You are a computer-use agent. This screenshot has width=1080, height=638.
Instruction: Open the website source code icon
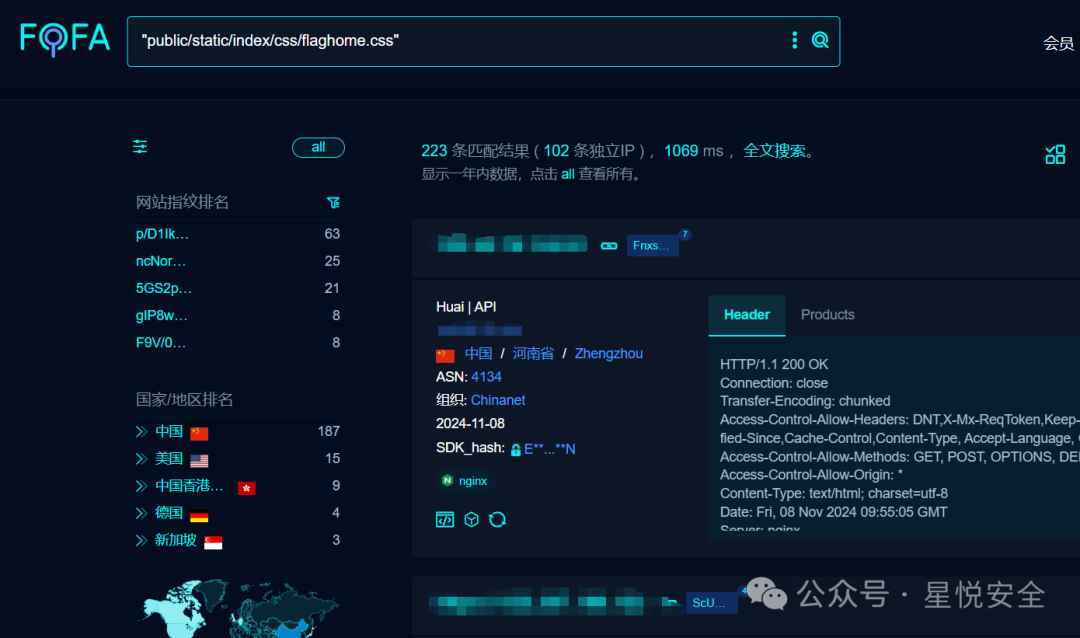point(445,519)
